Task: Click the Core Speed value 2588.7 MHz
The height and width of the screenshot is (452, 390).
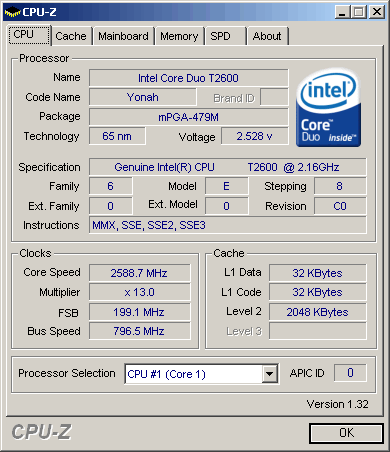Action: [139, 273]
